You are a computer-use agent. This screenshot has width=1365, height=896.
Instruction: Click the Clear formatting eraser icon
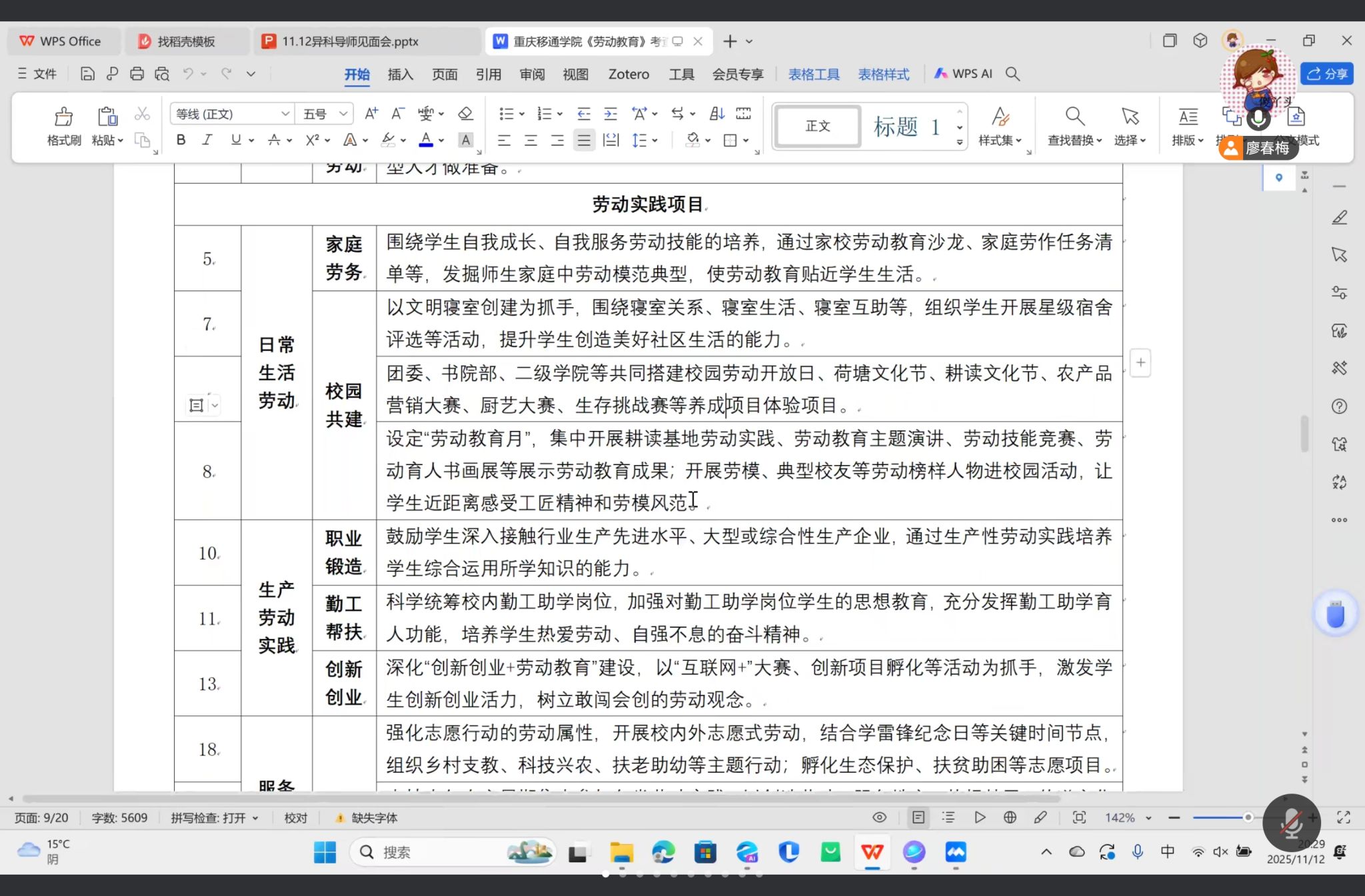tap(466, 114)
